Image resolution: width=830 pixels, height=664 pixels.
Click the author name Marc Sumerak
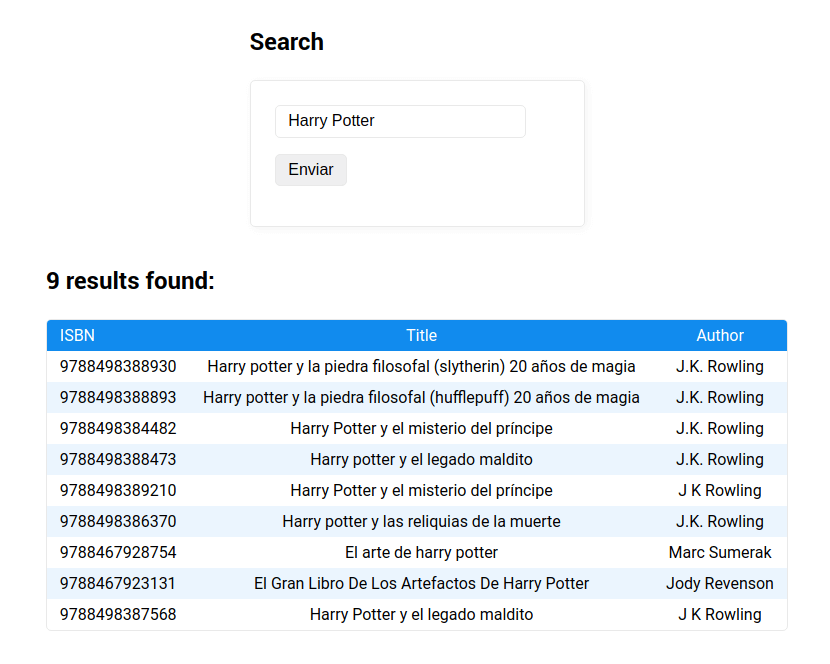720,552
